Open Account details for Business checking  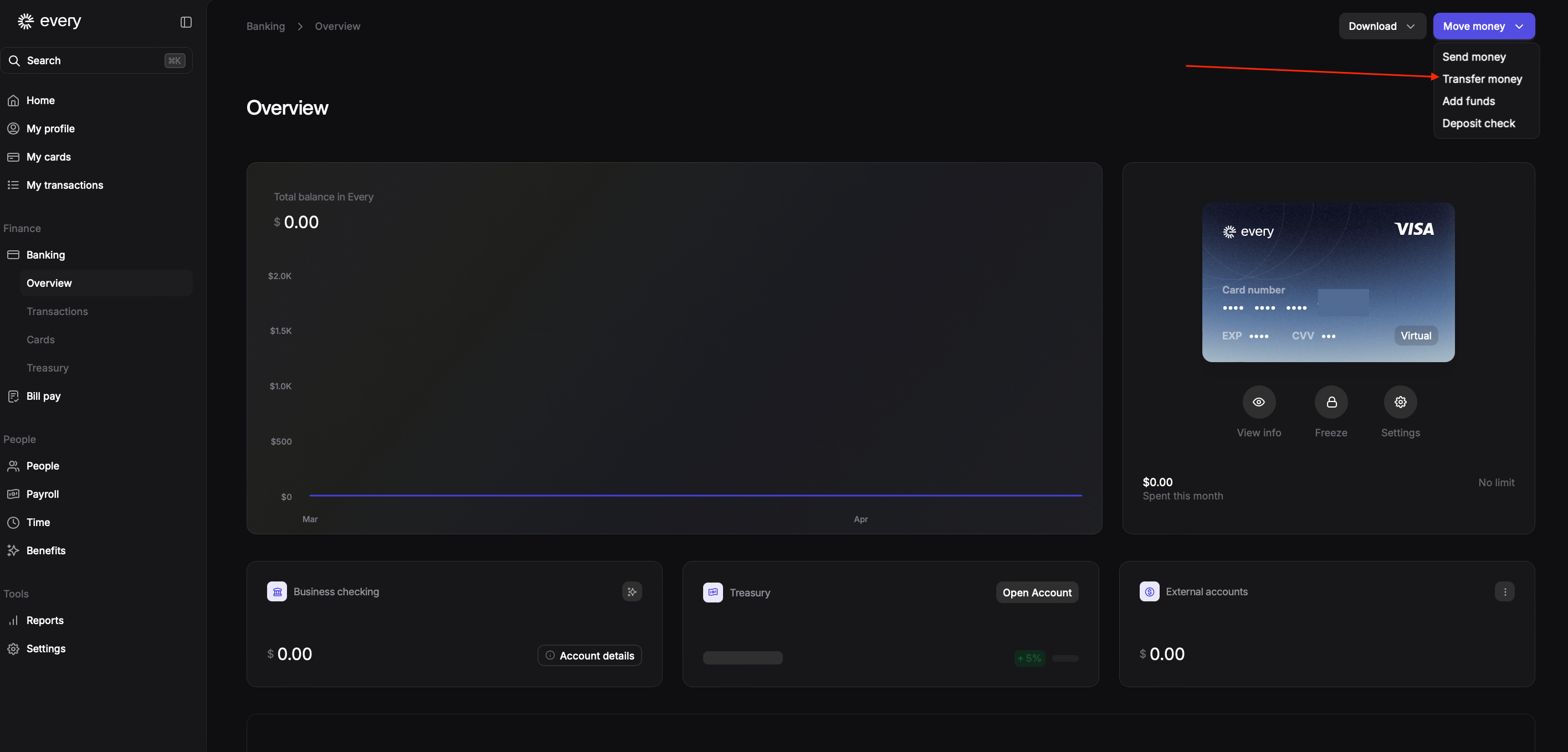click(x=589, y=655)
